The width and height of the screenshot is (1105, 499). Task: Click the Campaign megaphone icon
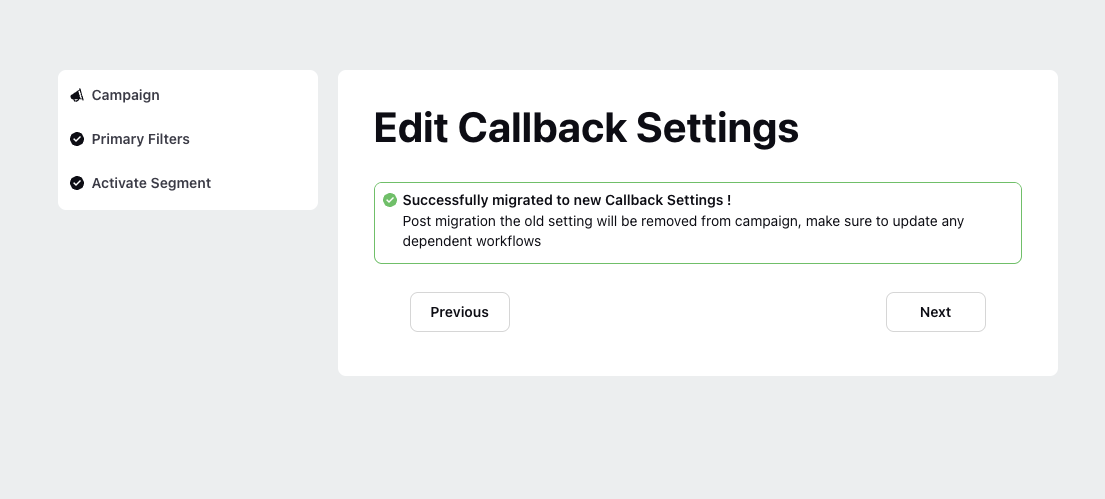tap(77, 95)
